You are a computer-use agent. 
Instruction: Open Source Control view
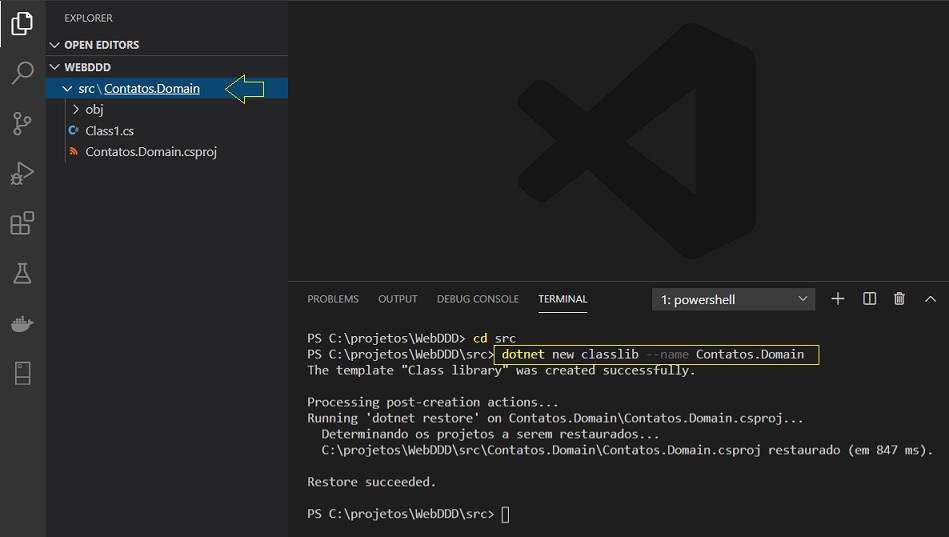[22, 124]
